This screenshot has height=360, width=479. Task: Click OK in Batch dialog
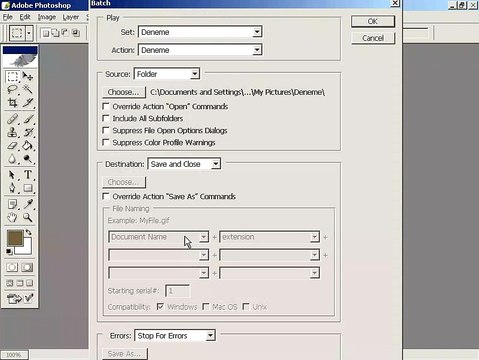(373, 21)
